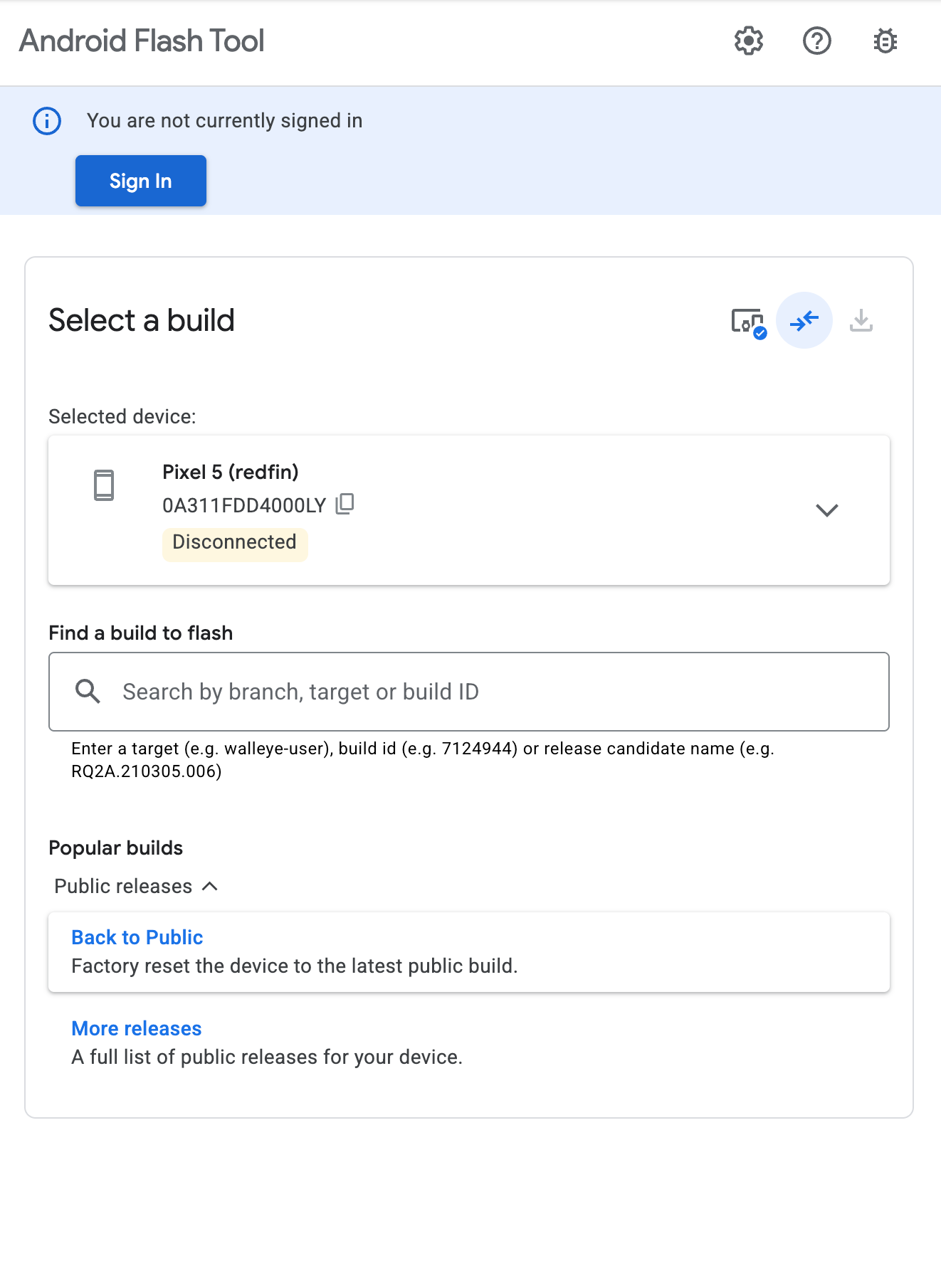Open the bug report icon
This screenshot has width=941, height=1288.
[x=885, y=41]
